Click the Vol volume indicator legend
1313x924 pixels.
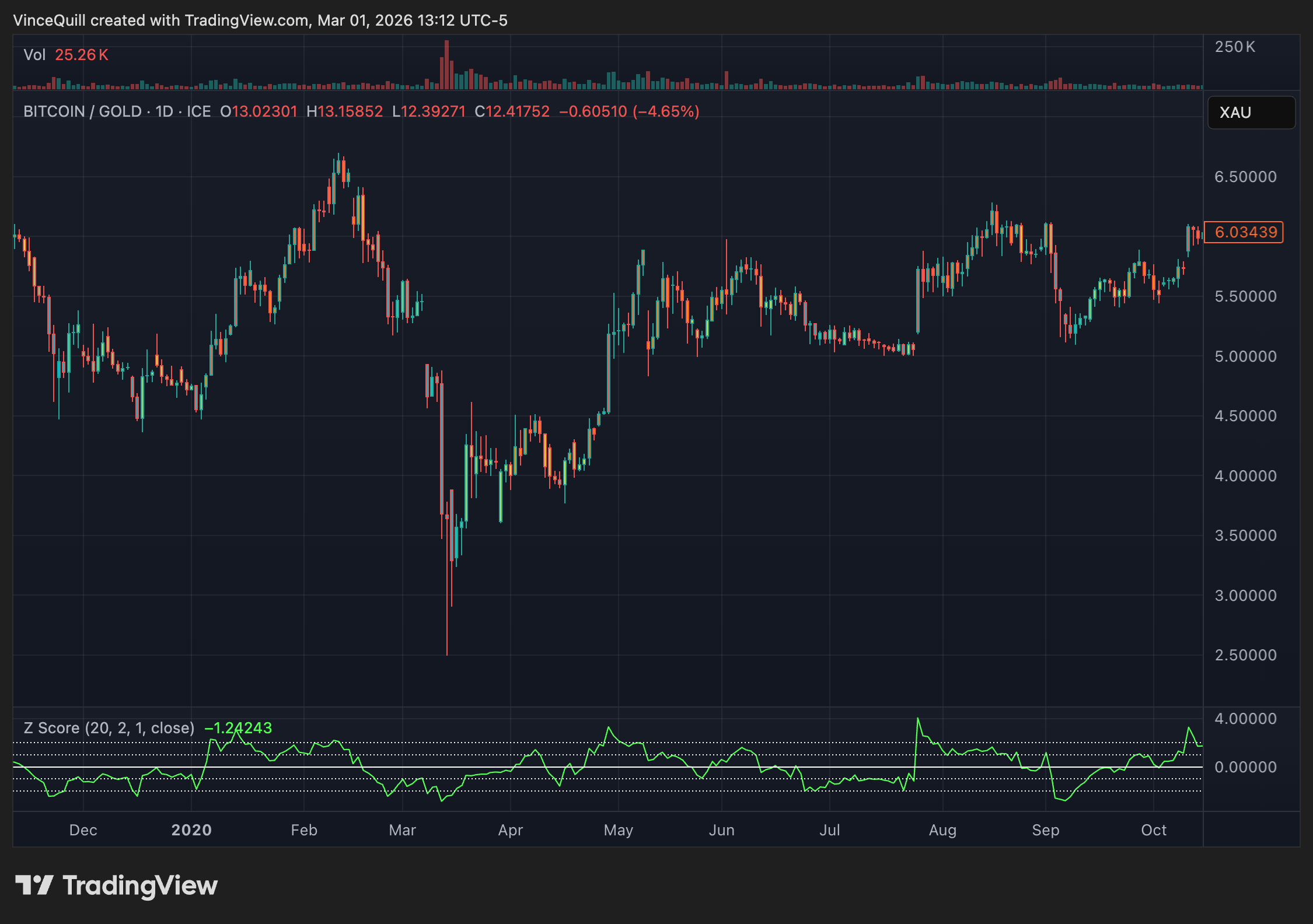[x=36, y=54]
